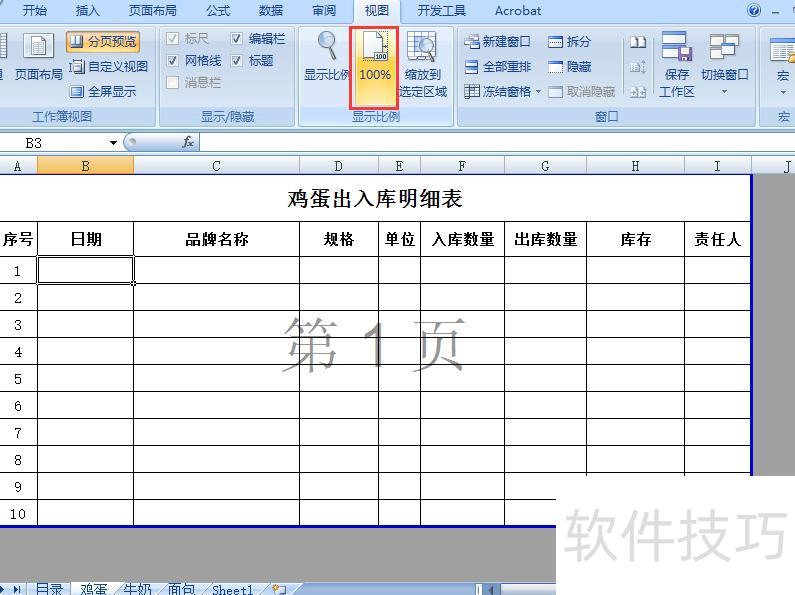Select the column D header
The width and height of the screenshot is (795, 595).
(339, 166)
